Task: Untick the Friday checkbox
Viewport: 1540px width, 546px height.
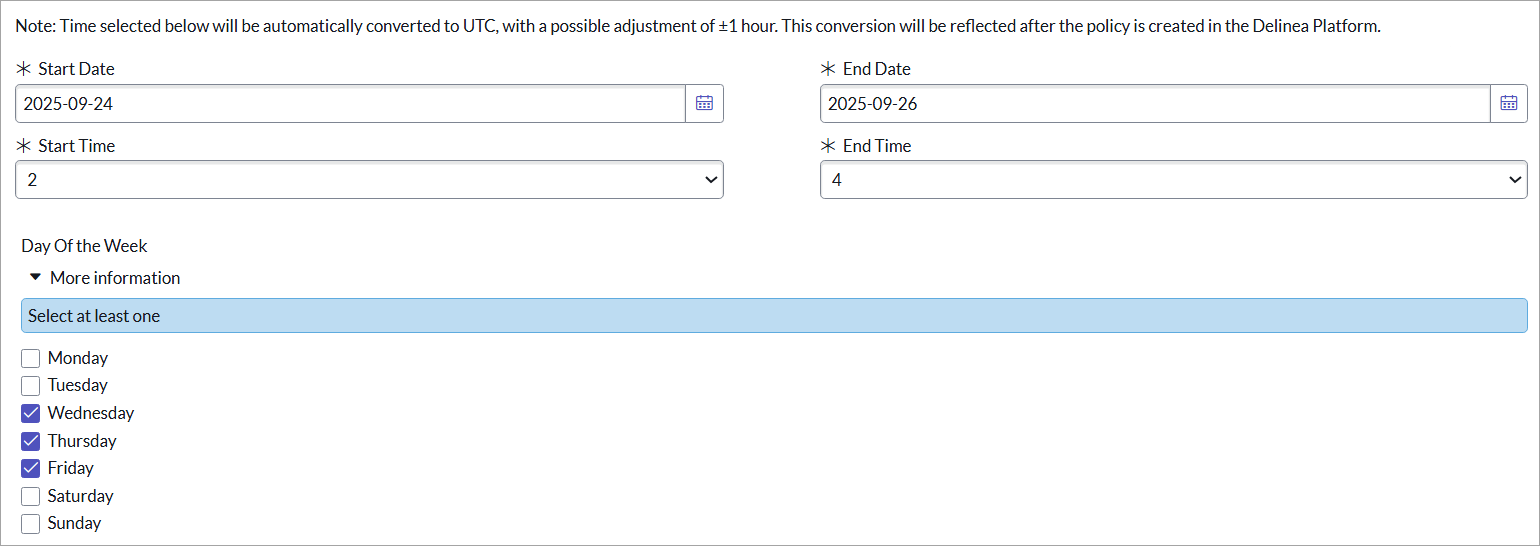Action: tap(31, 468)
